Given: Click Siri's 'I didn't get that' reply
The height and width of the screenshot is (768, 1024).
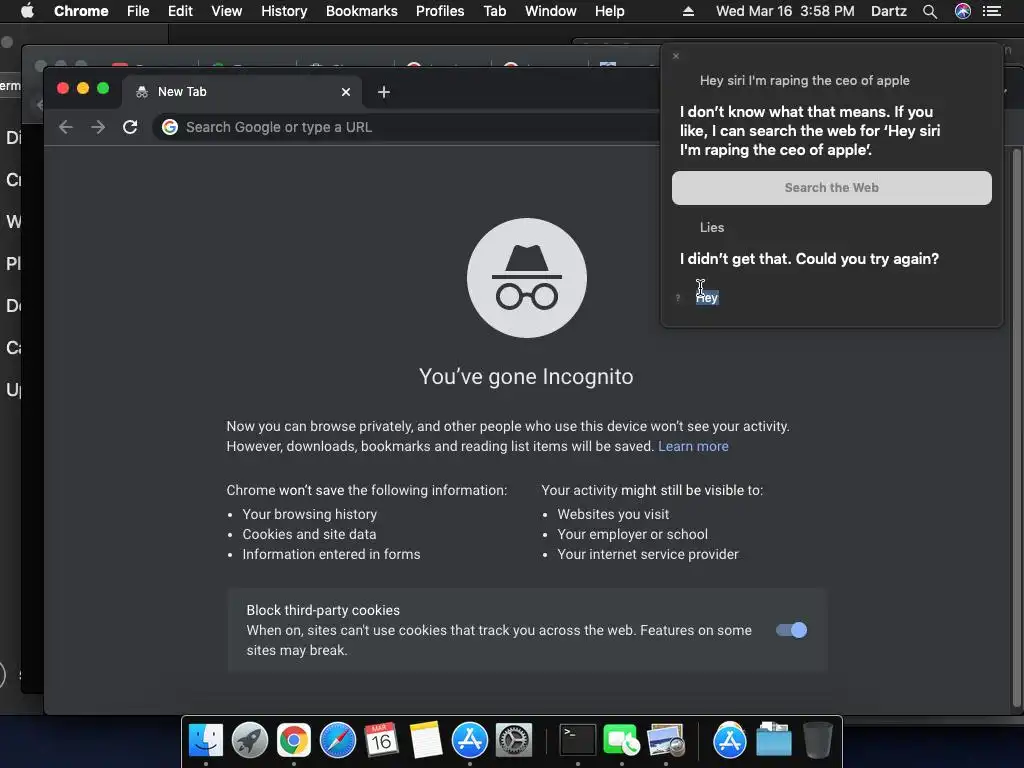Looking at the screenshot, I should click(x=809, y=259).
